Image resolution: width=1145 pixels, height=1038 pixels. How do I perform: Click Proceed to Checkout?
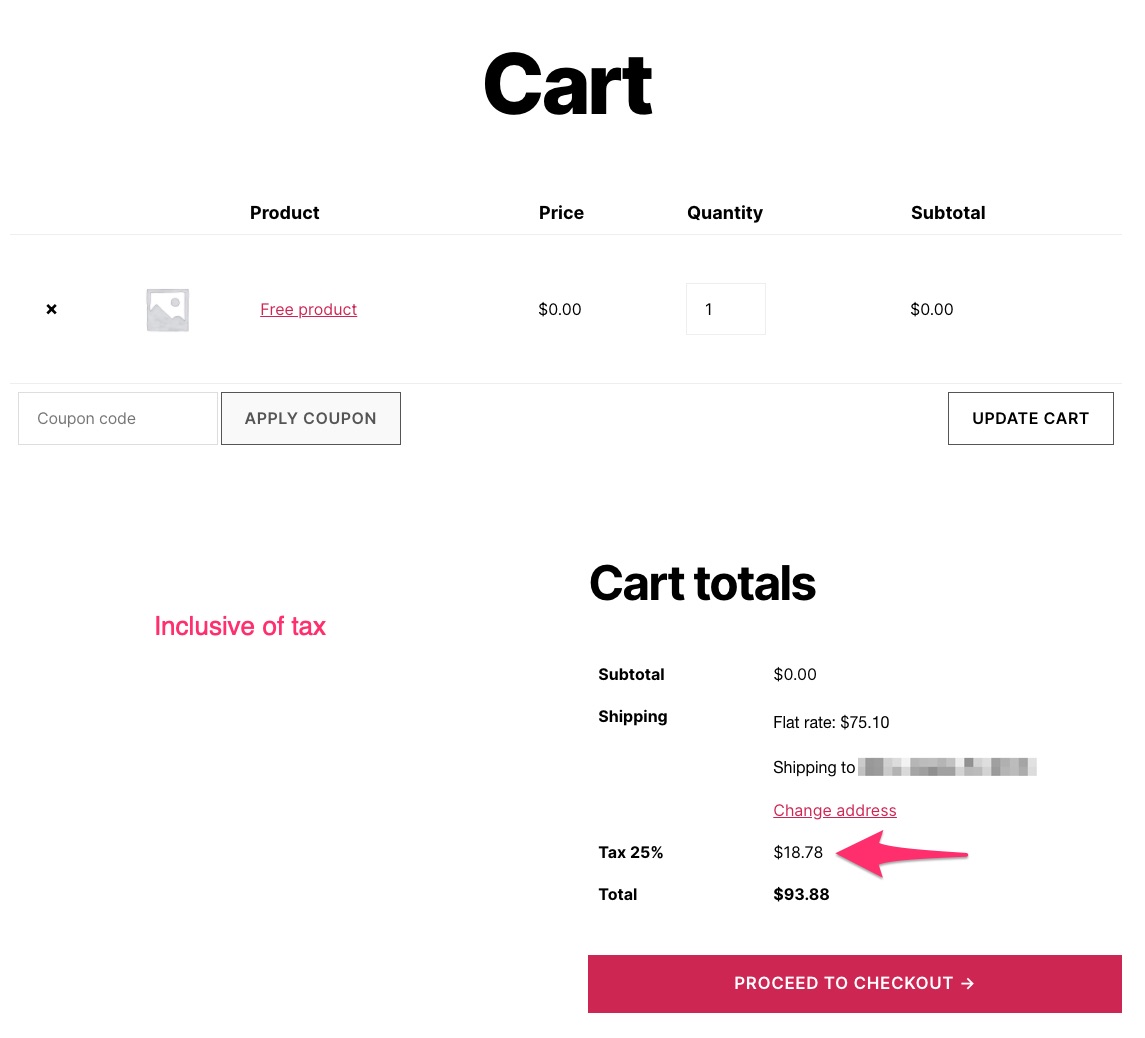pos(855,983)
